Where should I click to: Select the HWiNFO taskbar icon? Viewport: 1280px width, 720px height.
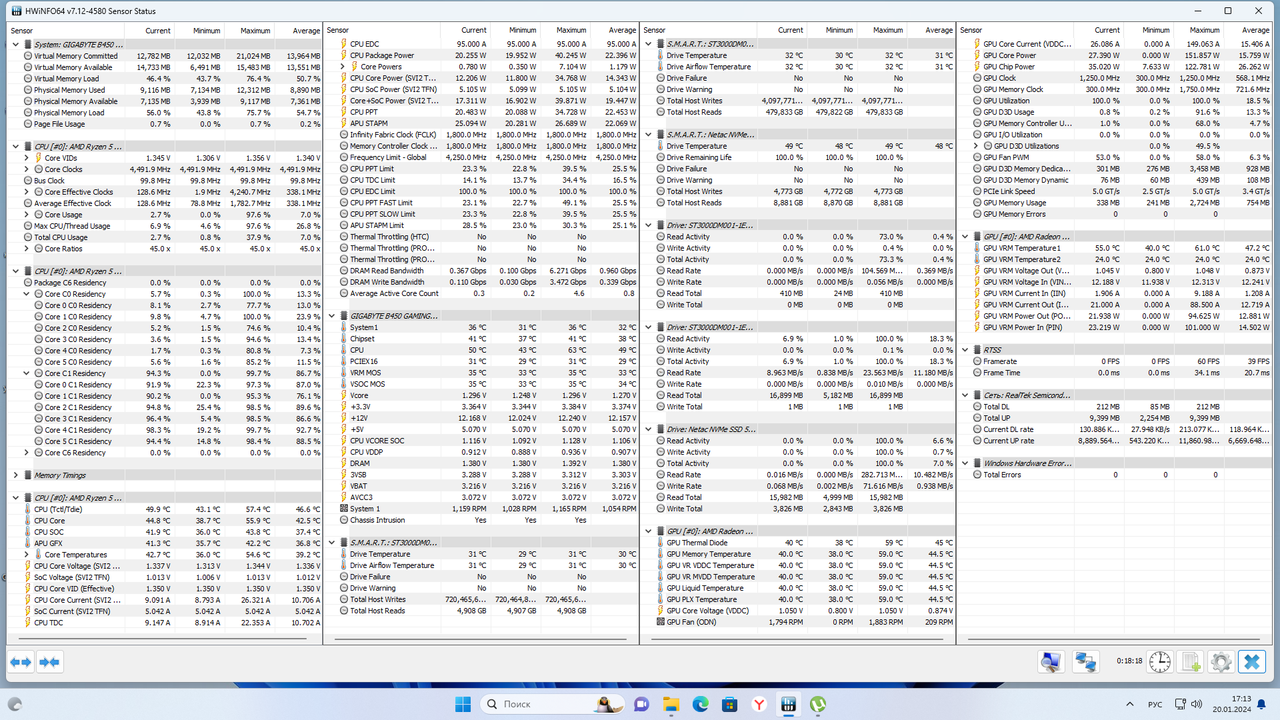[x=788, y=704]
